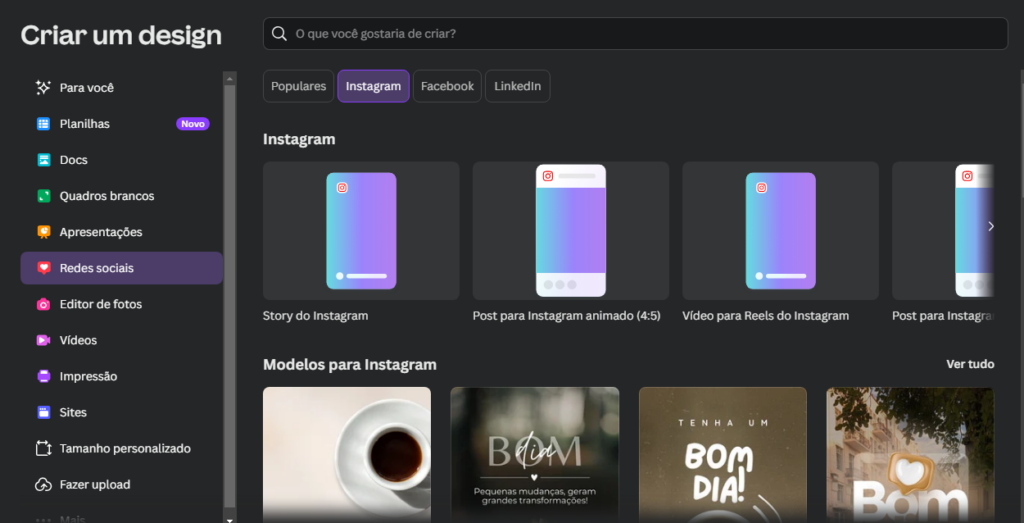
Task: Click the Para você sparkle icon
Action: 43,87
